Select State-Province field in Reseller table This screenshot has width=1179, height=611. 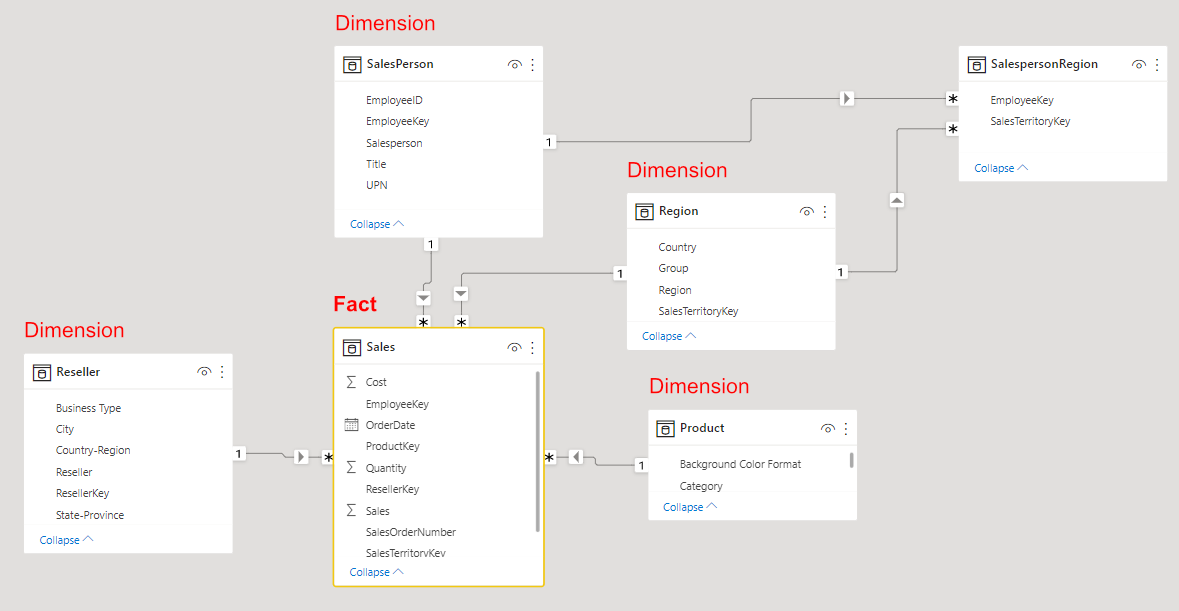(x=89, y=515)
